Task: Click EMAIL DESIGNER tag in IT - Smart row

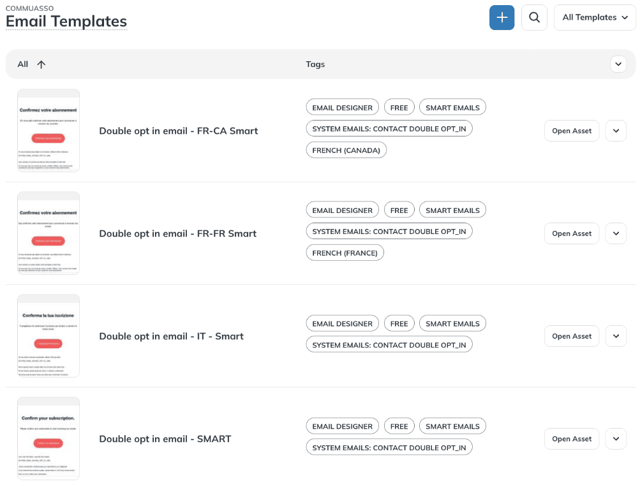Action: 342,324
